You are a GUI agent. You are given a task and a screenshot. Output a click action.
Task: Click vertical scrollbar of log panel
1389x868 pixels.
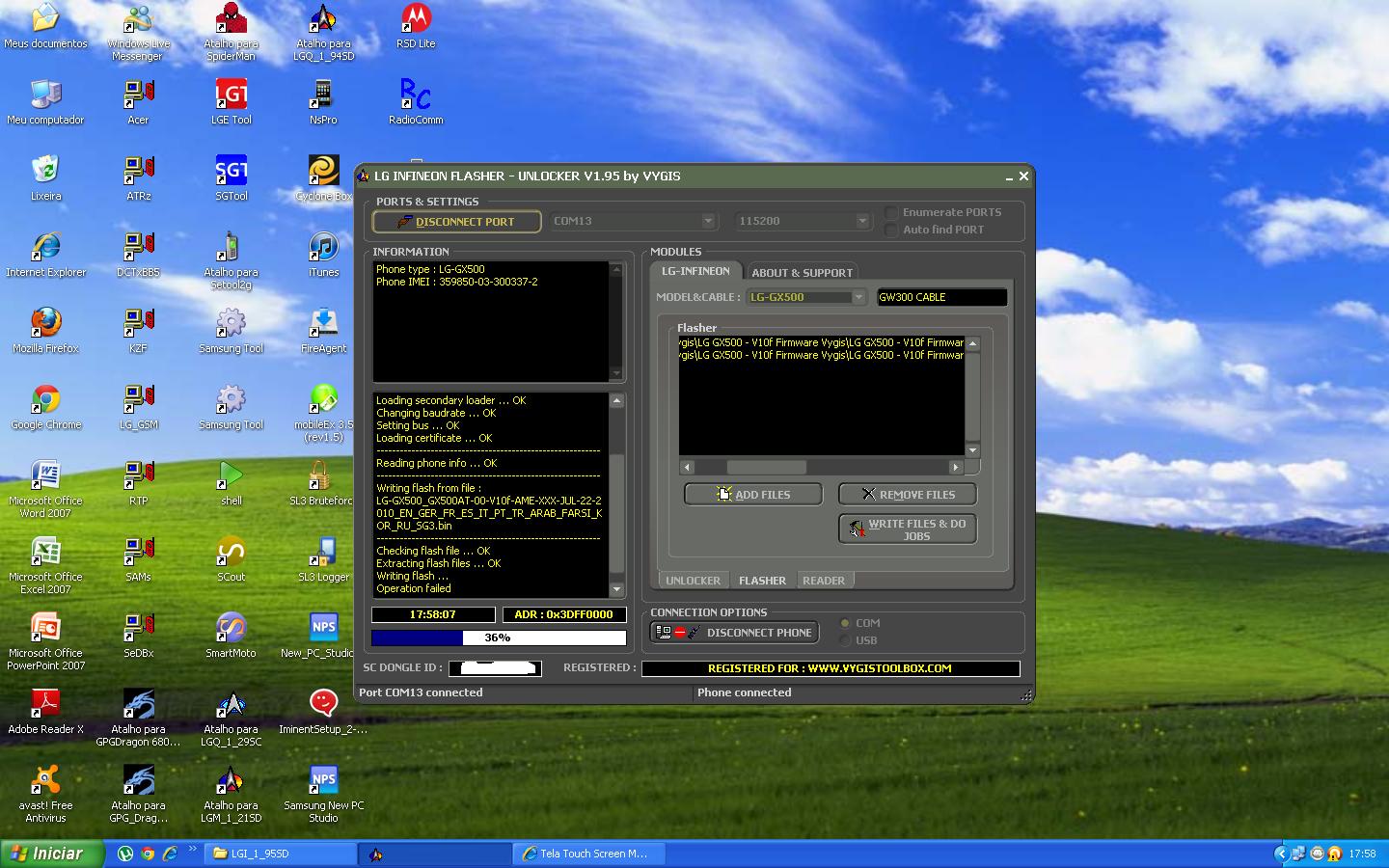(617, 495)
